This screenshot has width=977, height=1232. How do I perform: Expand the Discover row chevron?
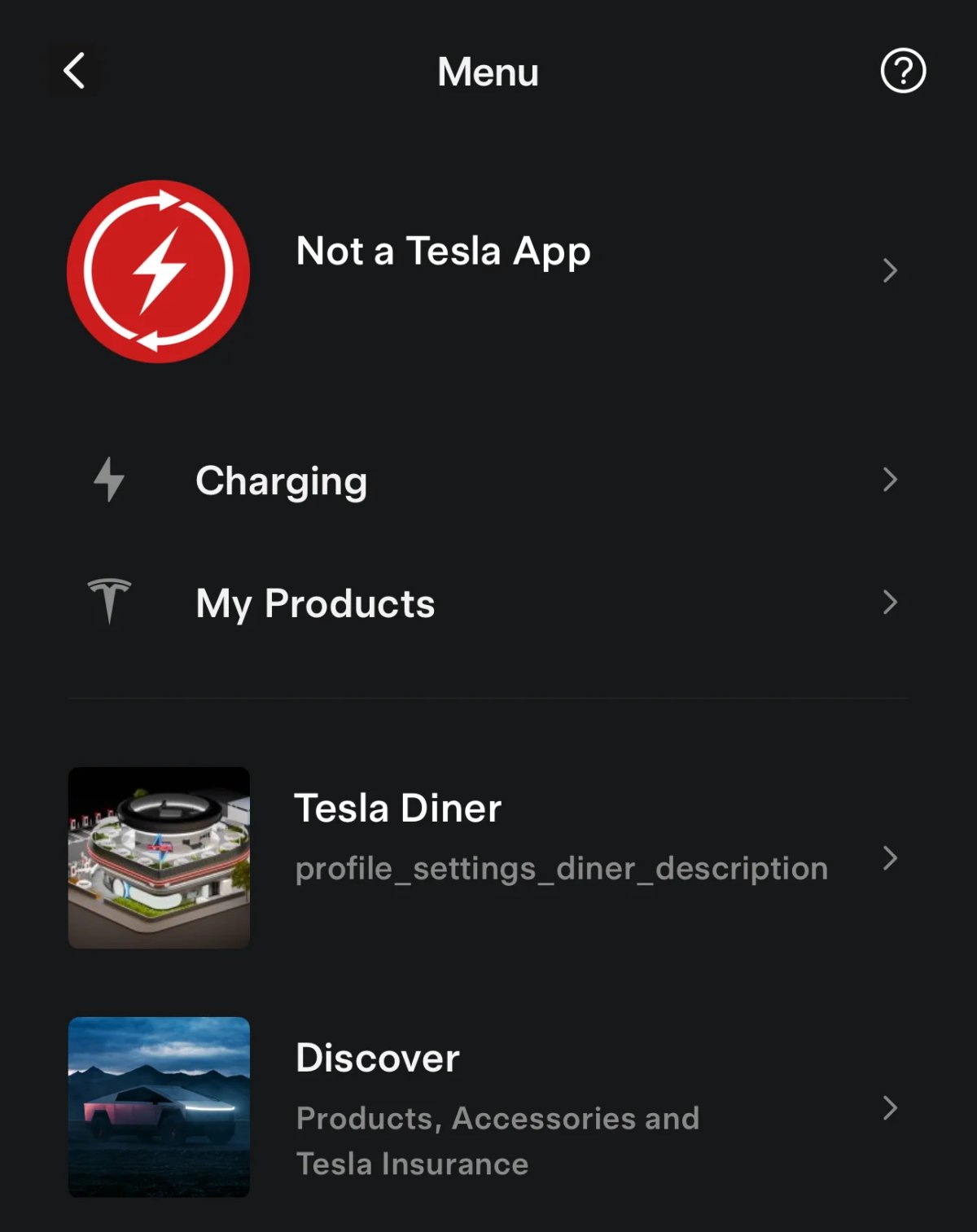[890, 1107]
